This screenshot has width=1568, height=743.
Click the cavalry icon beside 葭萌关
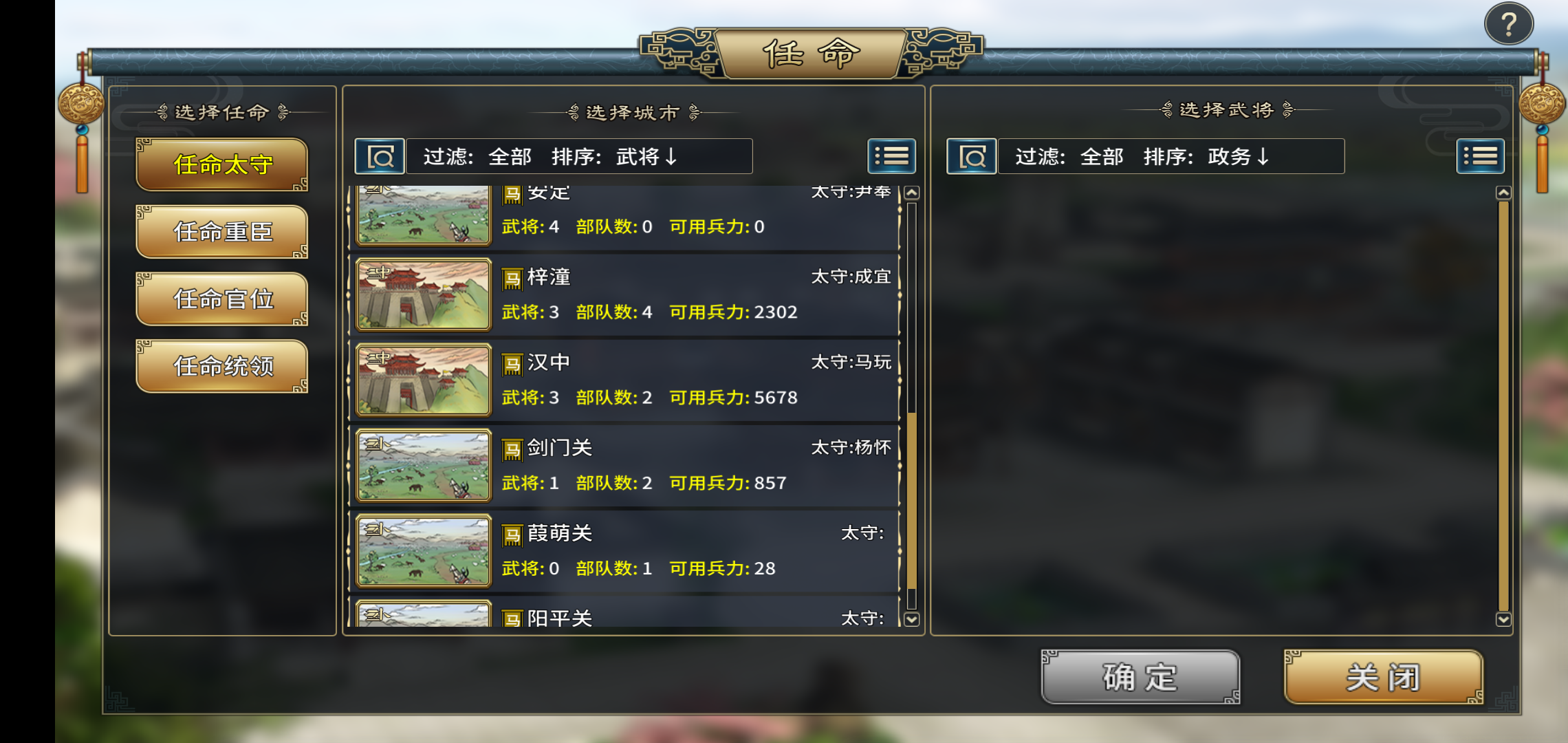(x=512, y=535)
